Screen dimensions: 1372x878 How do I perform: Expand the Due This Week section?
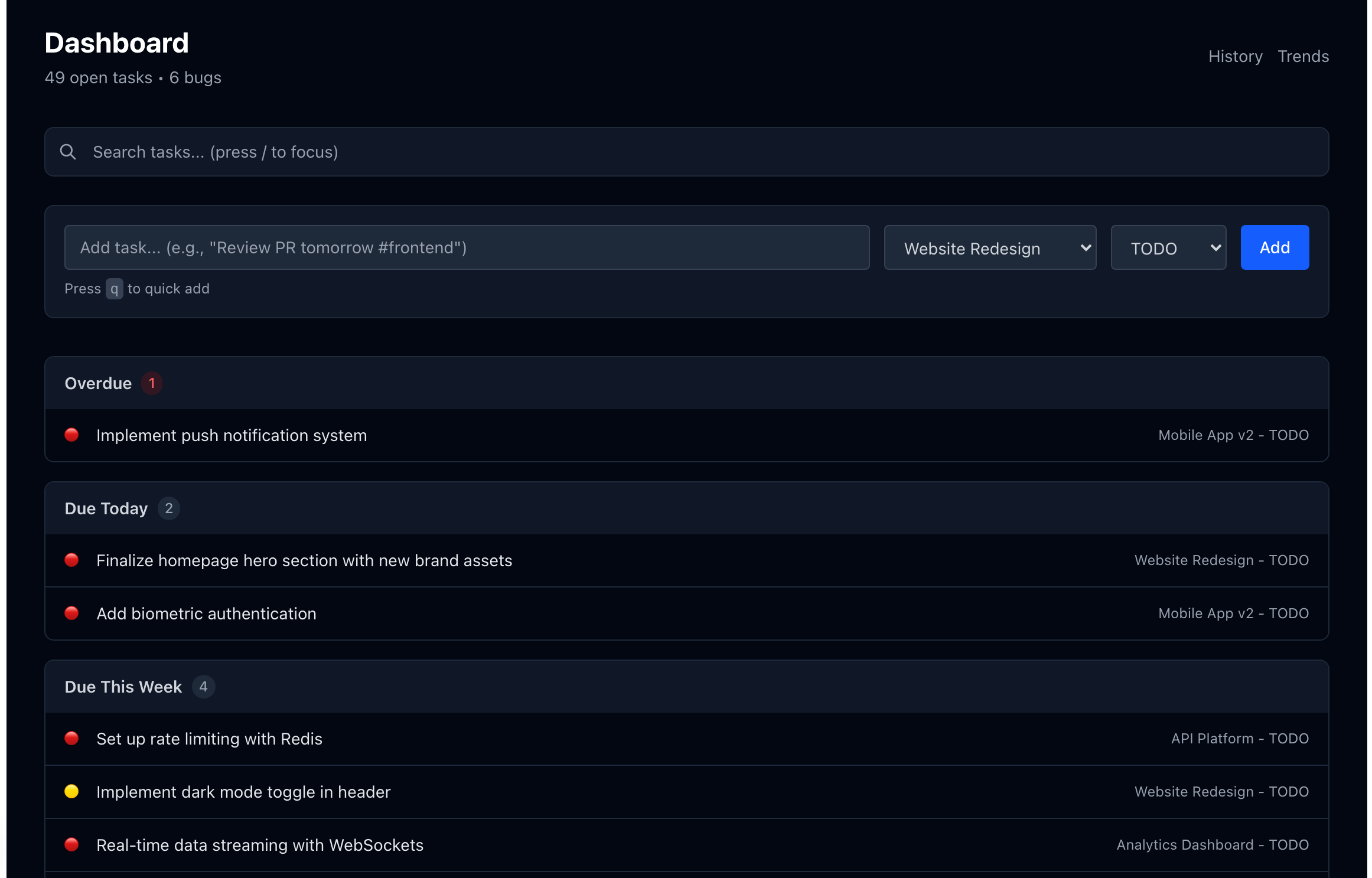click(123, 686)
